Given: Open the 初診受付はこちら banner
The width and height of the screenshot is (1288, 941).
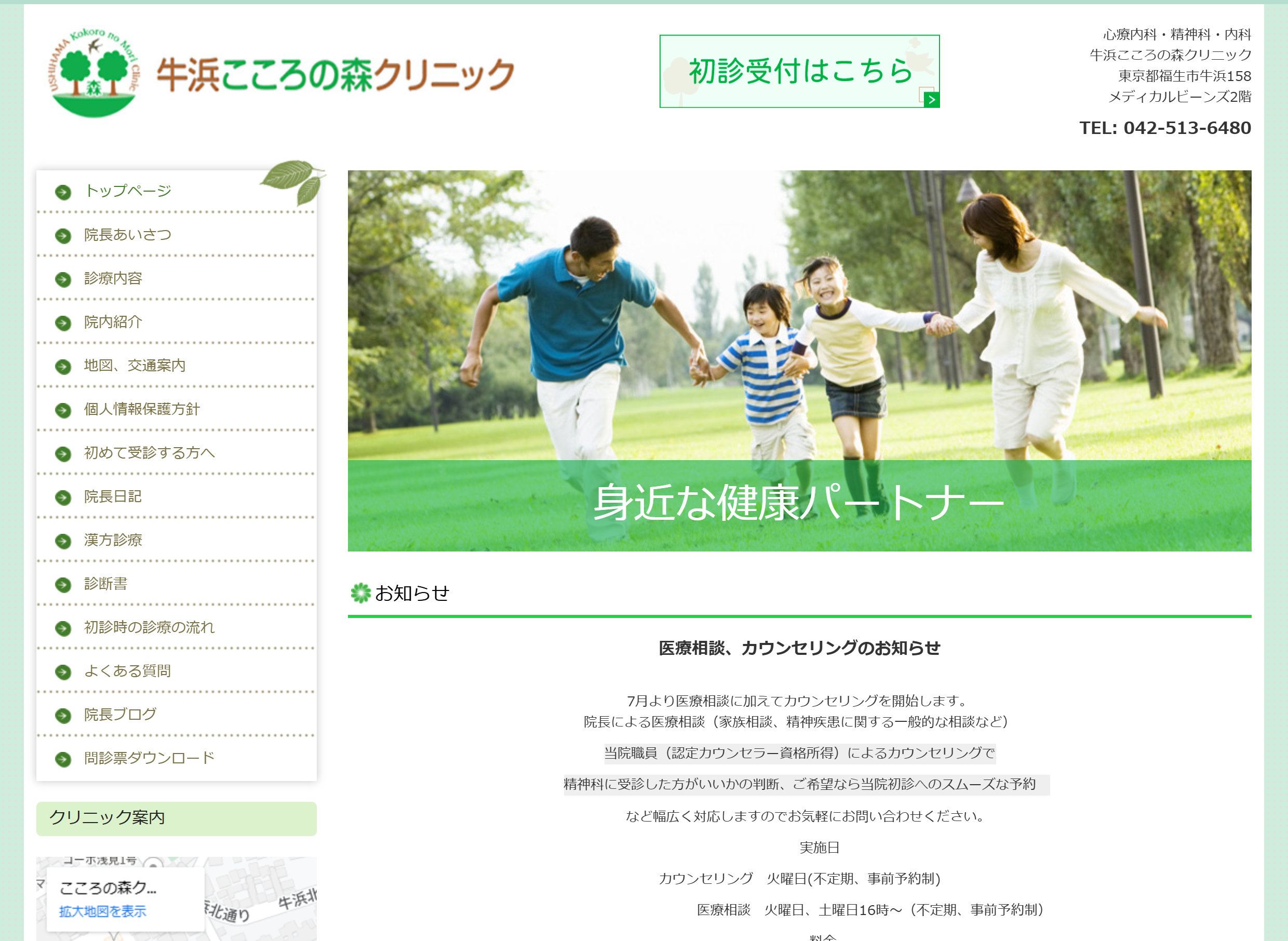Looking at the screenshot, I should [x=799, y=71].
